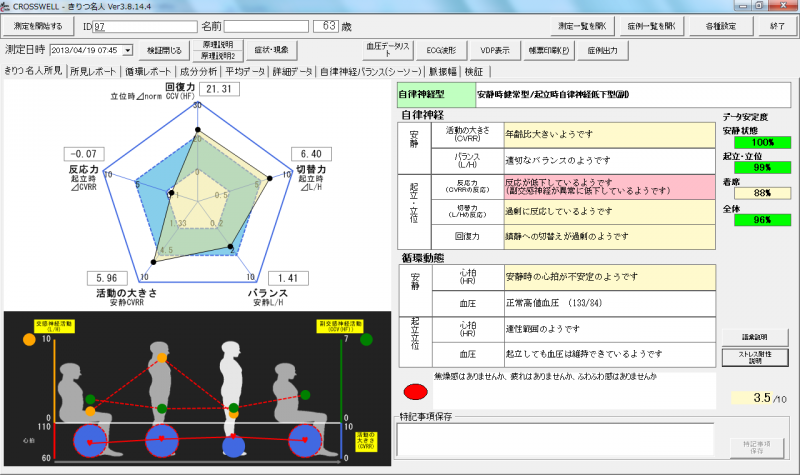Viewport: 800px width, 475px height.
Task: Click the rightmost seated figure silhouette
Action: (301, 390)
